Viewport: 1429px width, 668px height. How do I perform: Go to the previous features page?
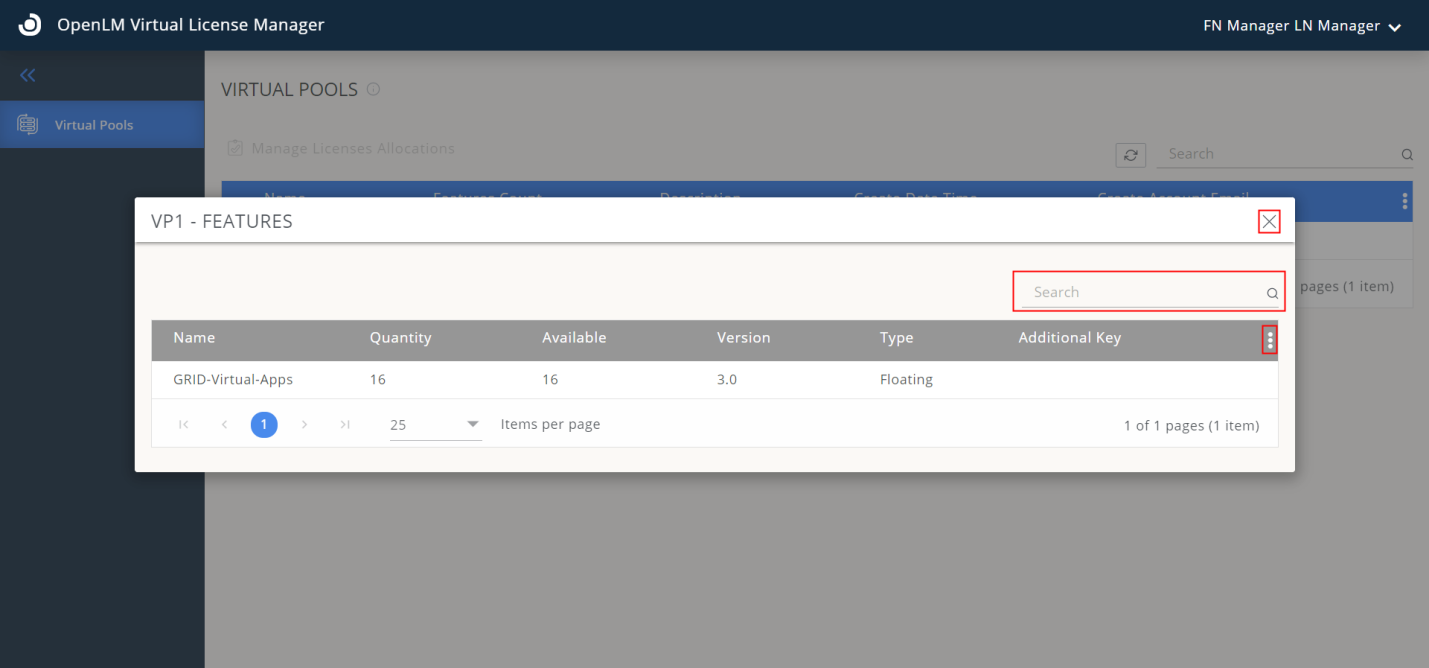click(x=224, y=425)
